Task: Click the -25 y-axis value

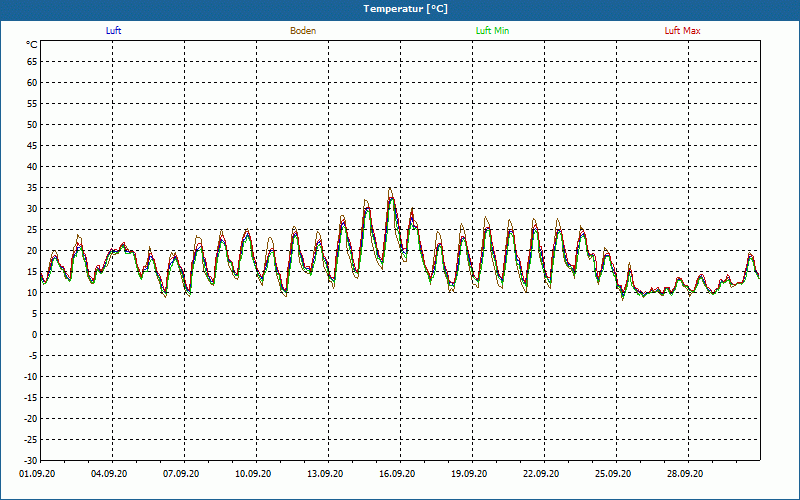Action: click(x=31, y=439)
